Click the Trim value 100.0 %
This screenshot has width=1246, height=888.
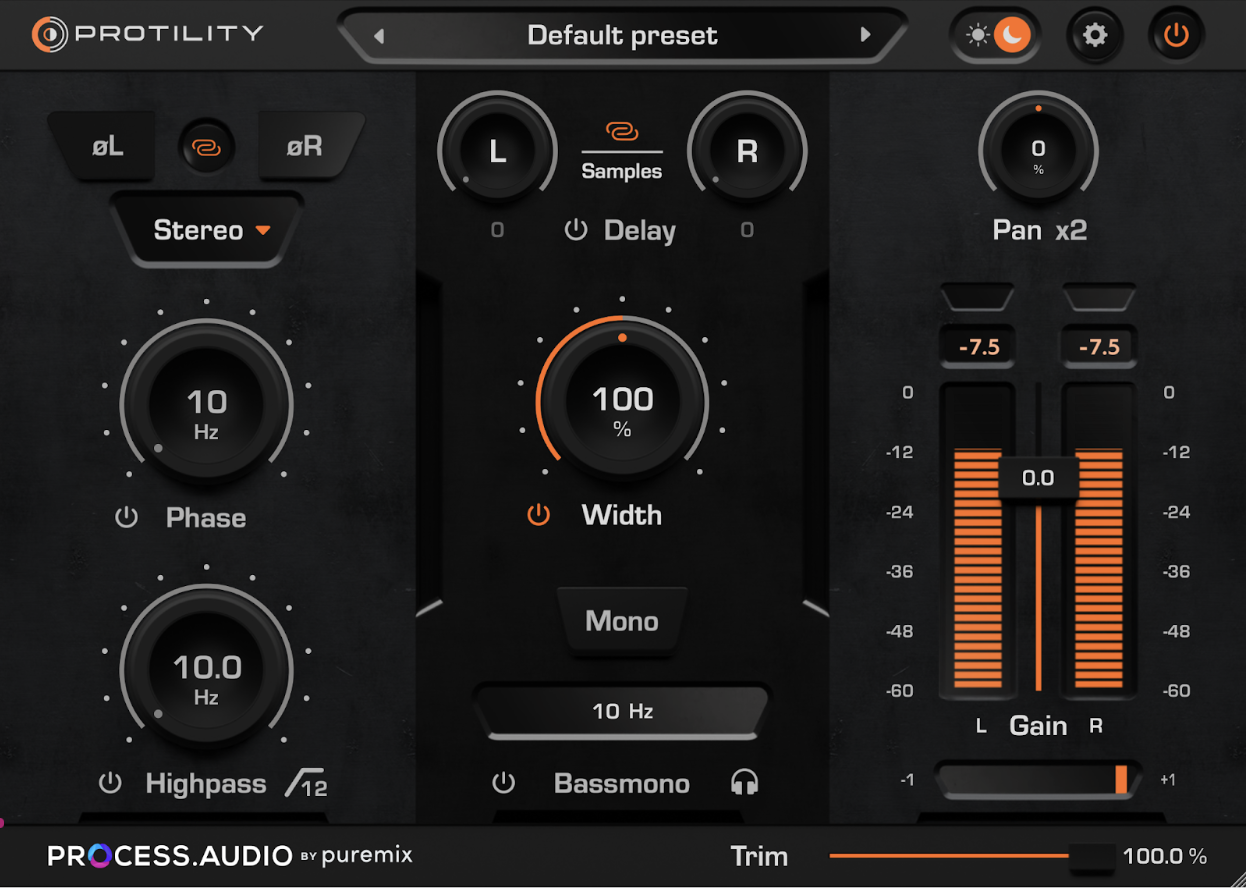coord(1165,857)
